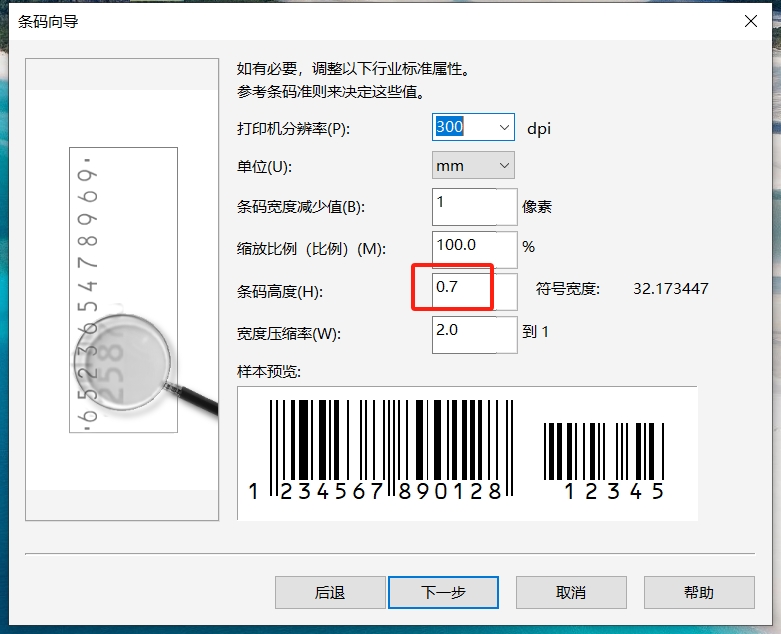Click the 下一步 next button
Screen dimensions: 781x634
[443, 593]
